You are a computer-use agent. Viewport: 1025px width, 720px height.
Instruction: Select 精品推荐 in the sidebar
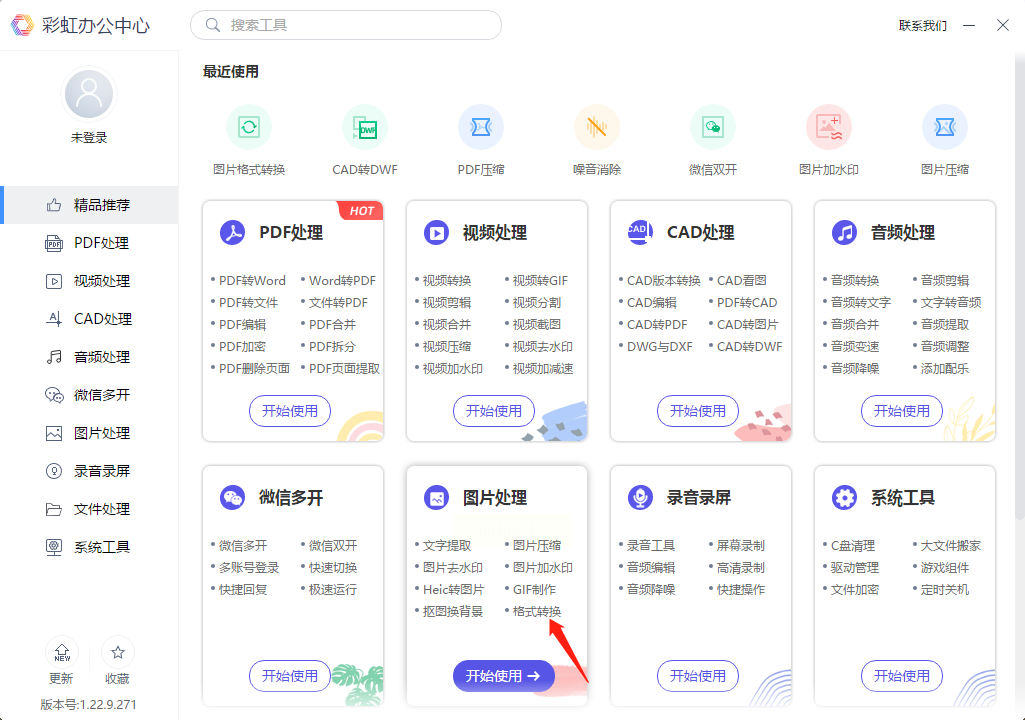[x=89, y=205]
